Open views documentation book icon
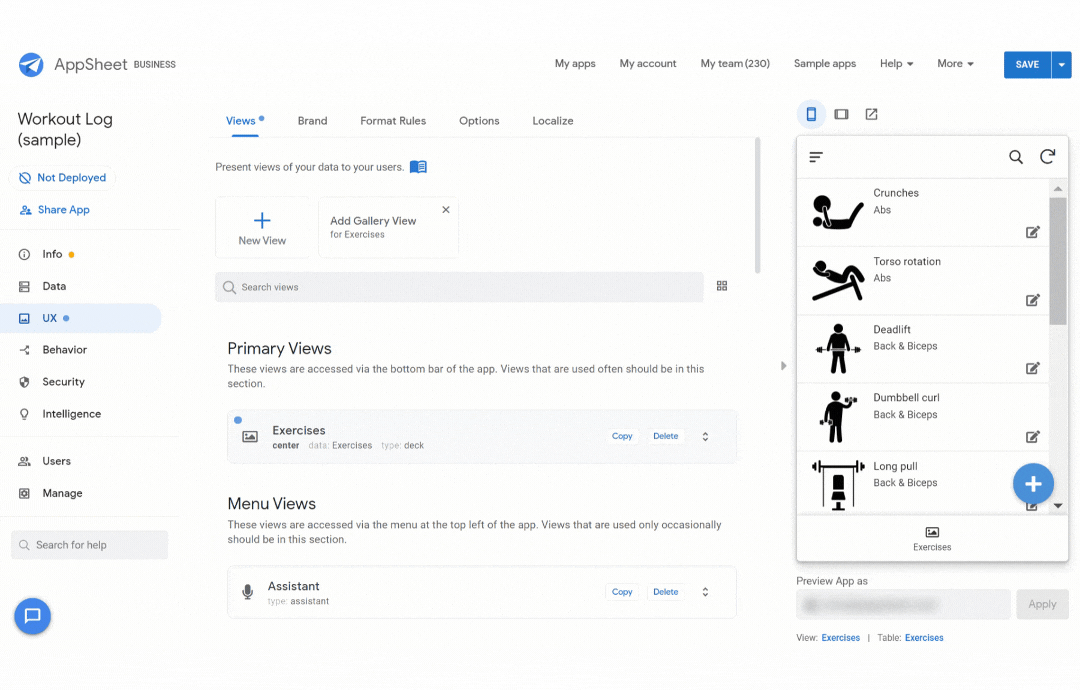 (418, 167)
